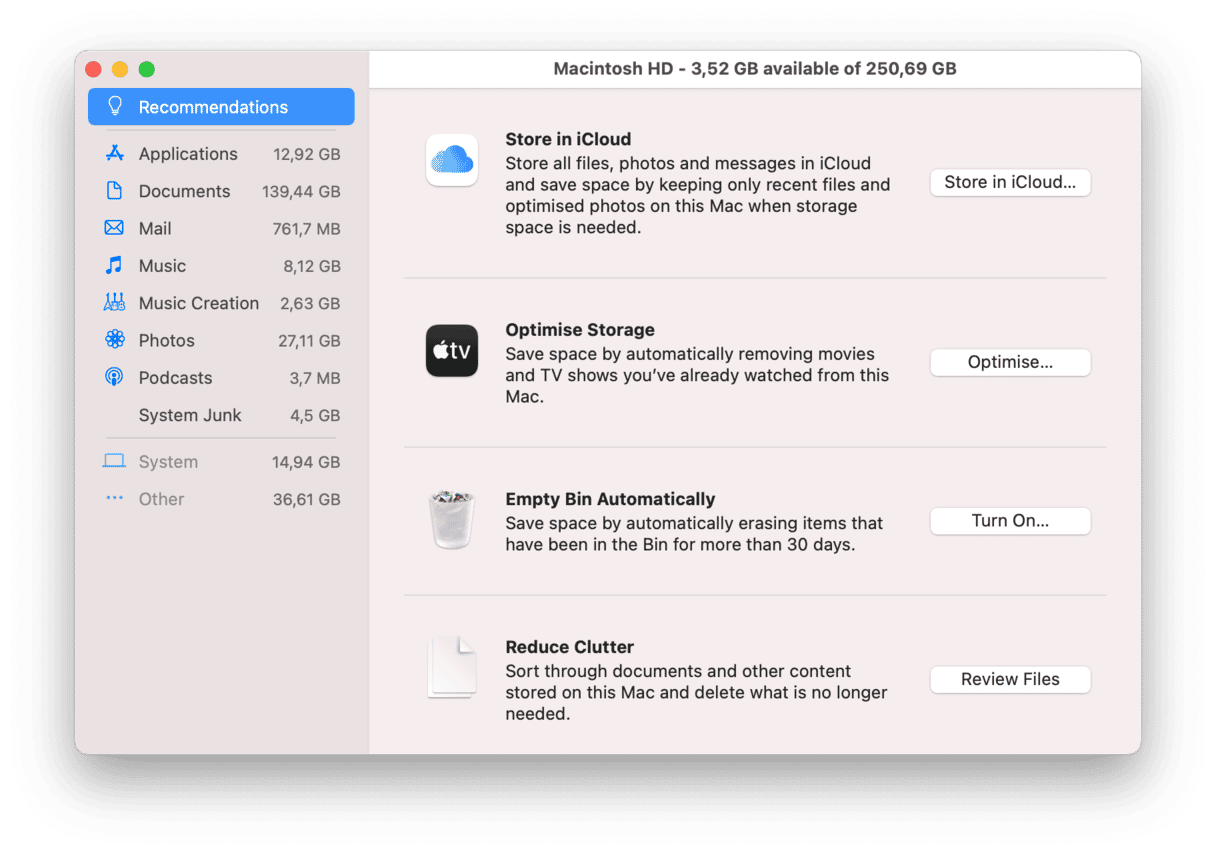
Task: Click the Store in iCloud heading
Action: [568, 139]
